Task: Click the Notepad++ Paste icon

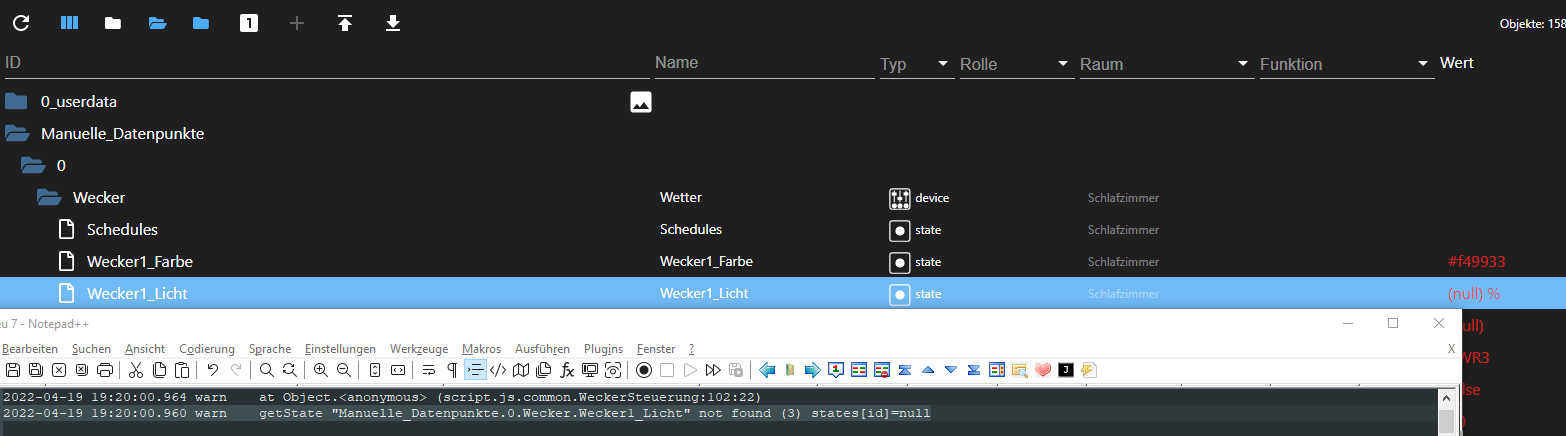Action: pos(182,370)
